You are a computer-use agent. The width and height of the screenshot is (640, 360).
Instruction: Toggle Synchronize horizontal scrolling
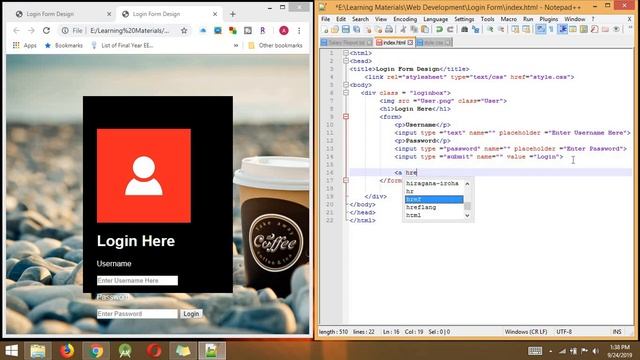pos(526,29)
